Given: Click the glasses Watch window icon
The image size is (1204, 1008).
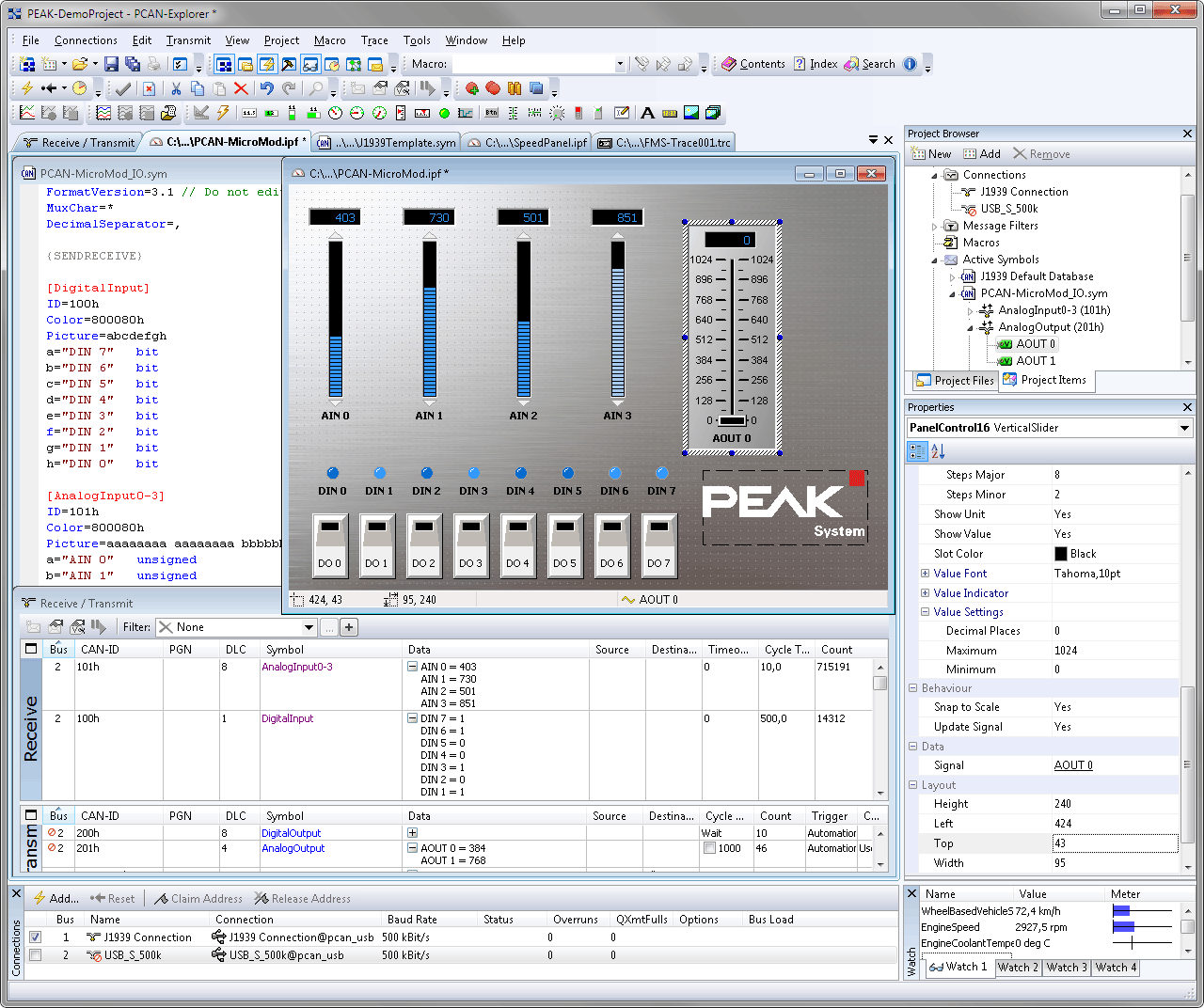Looking at the screenshot, I should [x=310, y=64].
